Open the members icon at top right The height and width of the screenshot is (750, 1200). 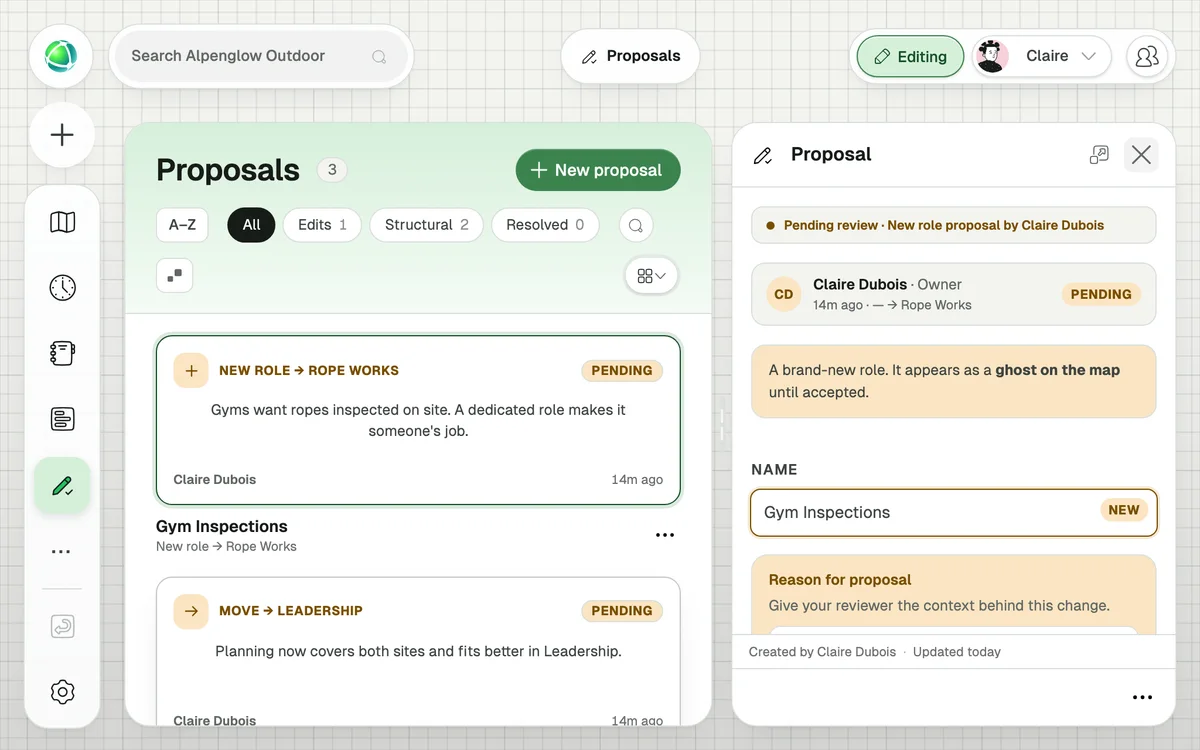point(1147,57)
